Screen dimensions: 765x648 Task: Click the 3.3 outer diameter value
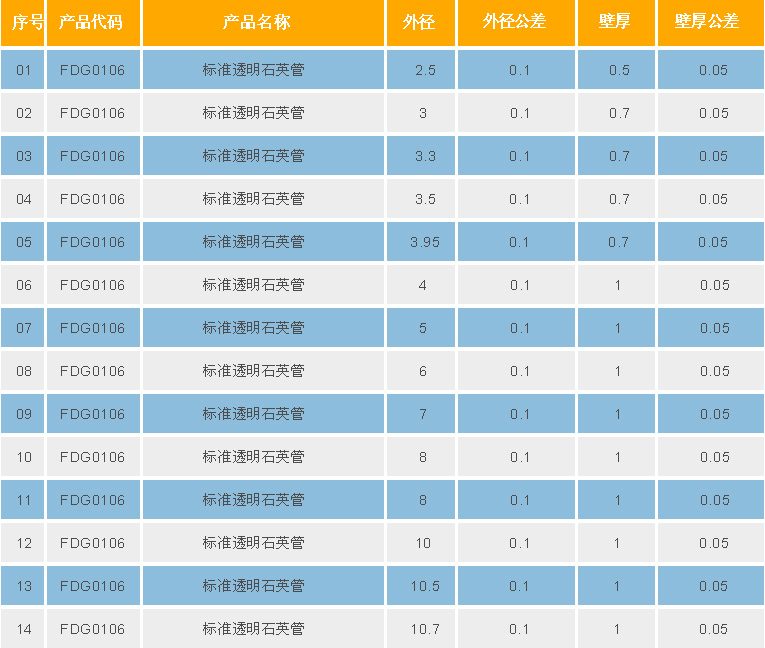(425, 156)
